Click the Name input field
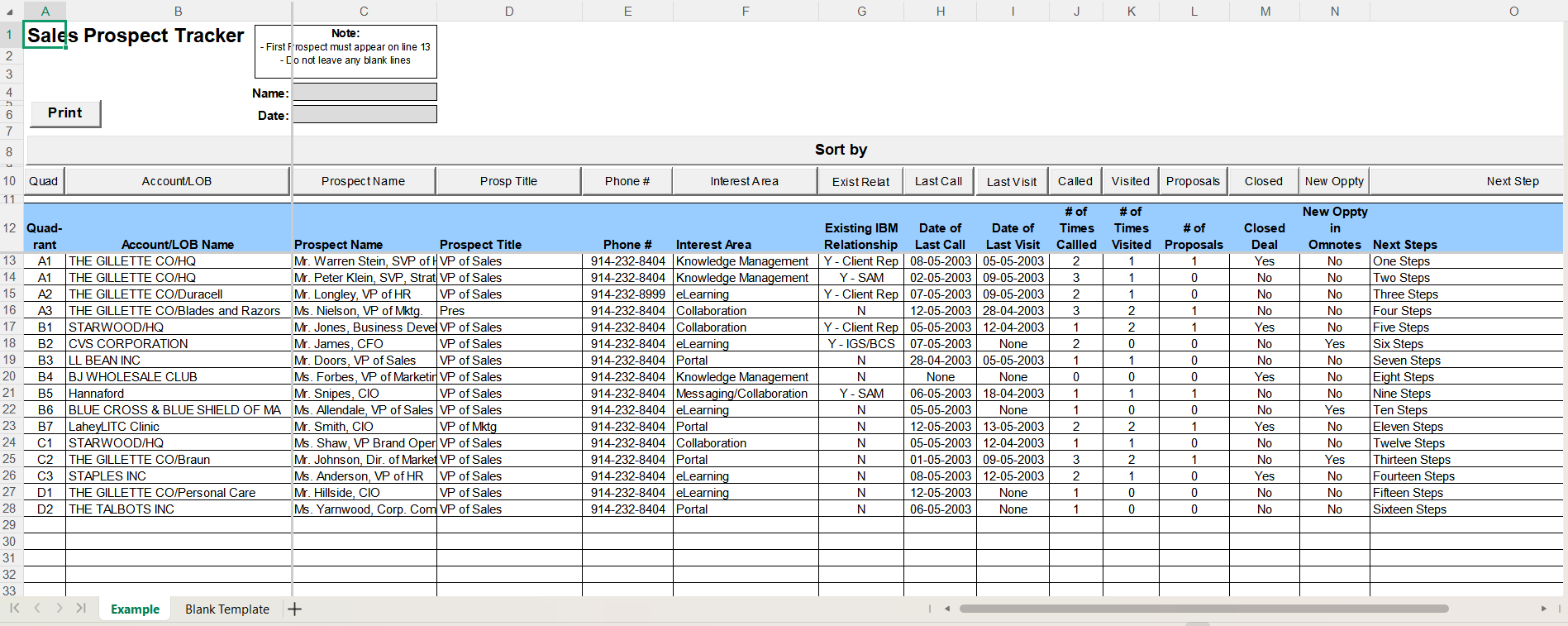 [365, 92]
